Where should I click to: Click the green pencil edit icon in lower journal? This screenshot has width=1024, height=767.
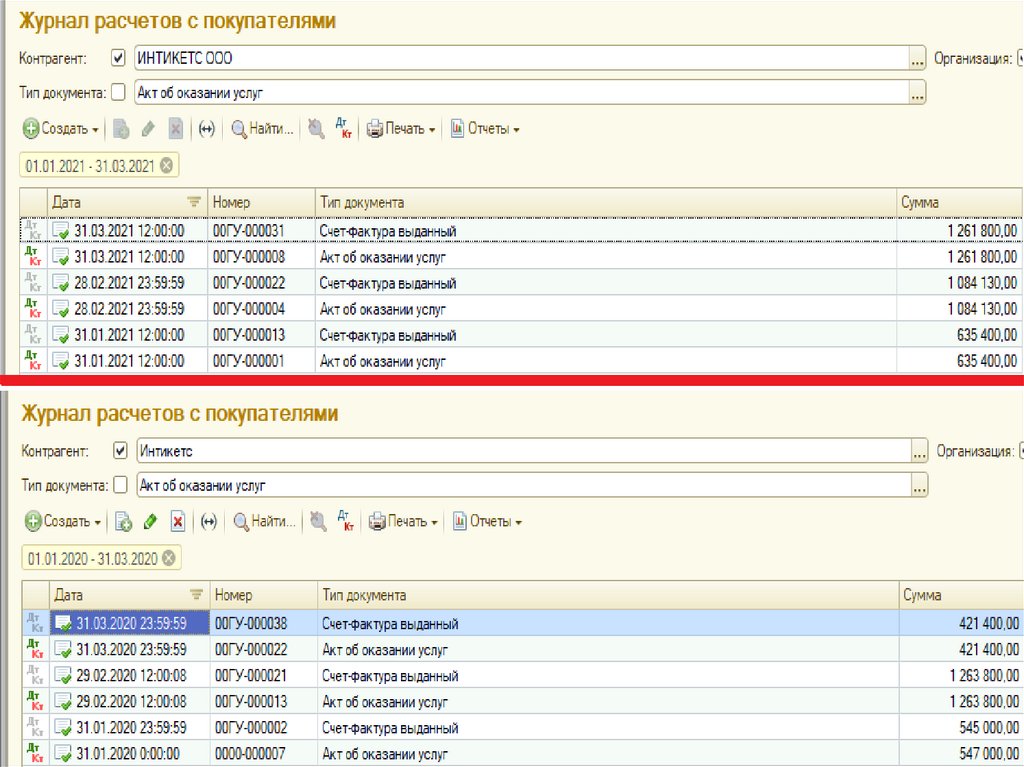click(151, 521)
